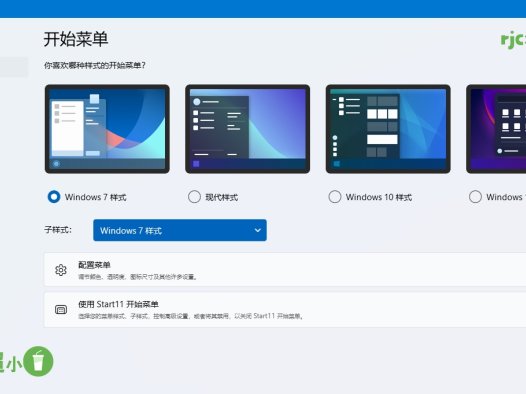
Task: Select the Windows 7 样式 radio button
Action: coord(54,197)
